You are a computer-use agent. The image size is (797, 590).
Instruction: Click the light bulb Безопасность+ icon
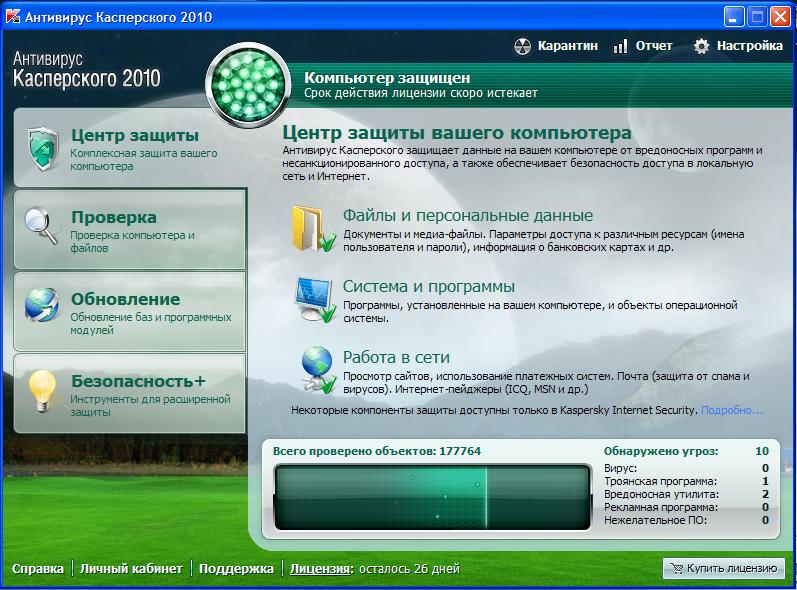(42, 390)
